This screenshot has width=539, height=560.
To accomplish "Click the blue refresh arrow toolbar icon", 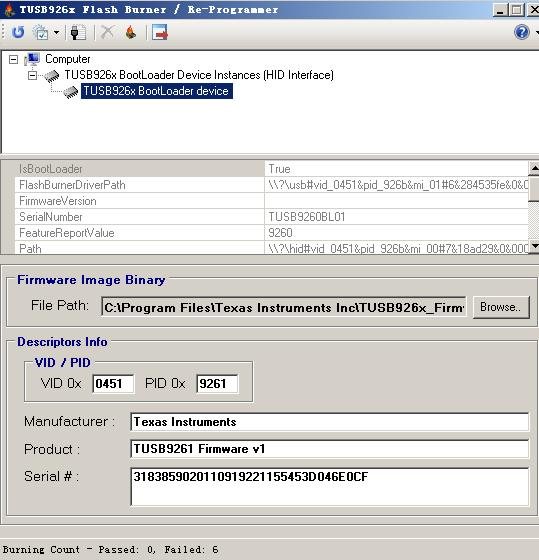I will pyautogui.click(x=18, y=32).
